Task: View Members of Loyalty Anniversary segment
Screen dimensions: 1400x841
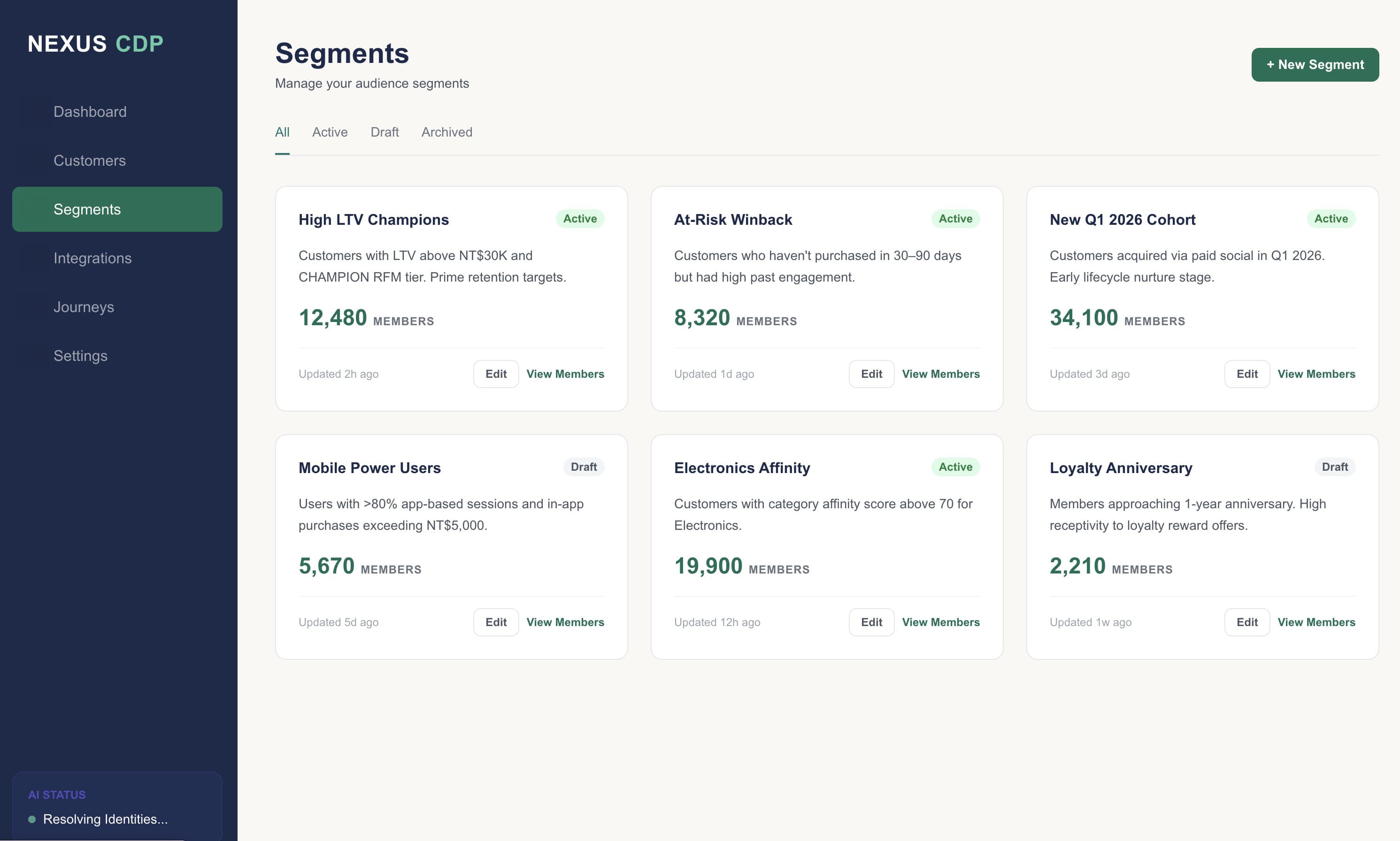Action: click(x=1315, y=622)
